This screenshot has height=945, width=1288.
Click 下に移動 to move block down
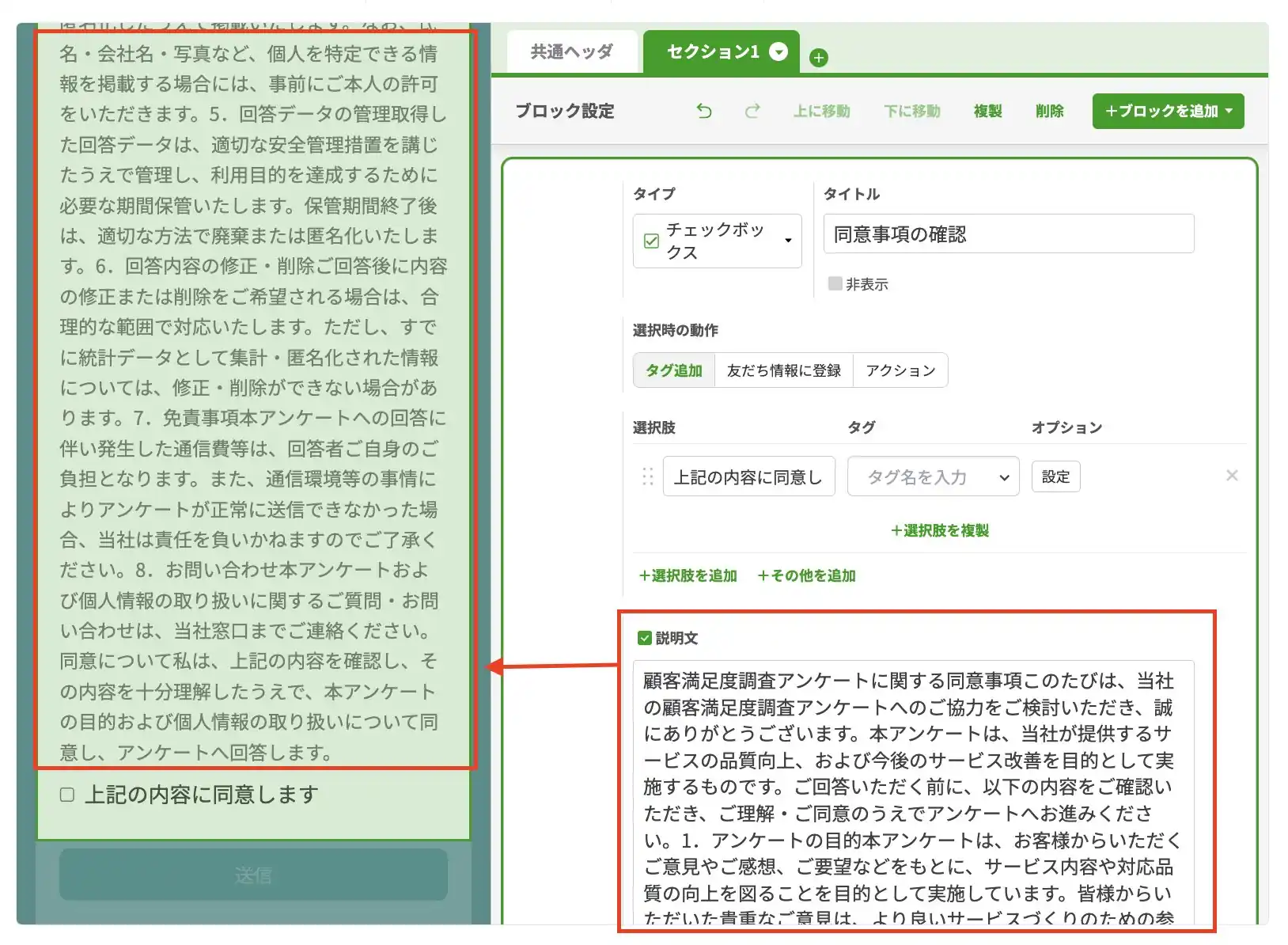pyautogui.click(x=912, y=111)
